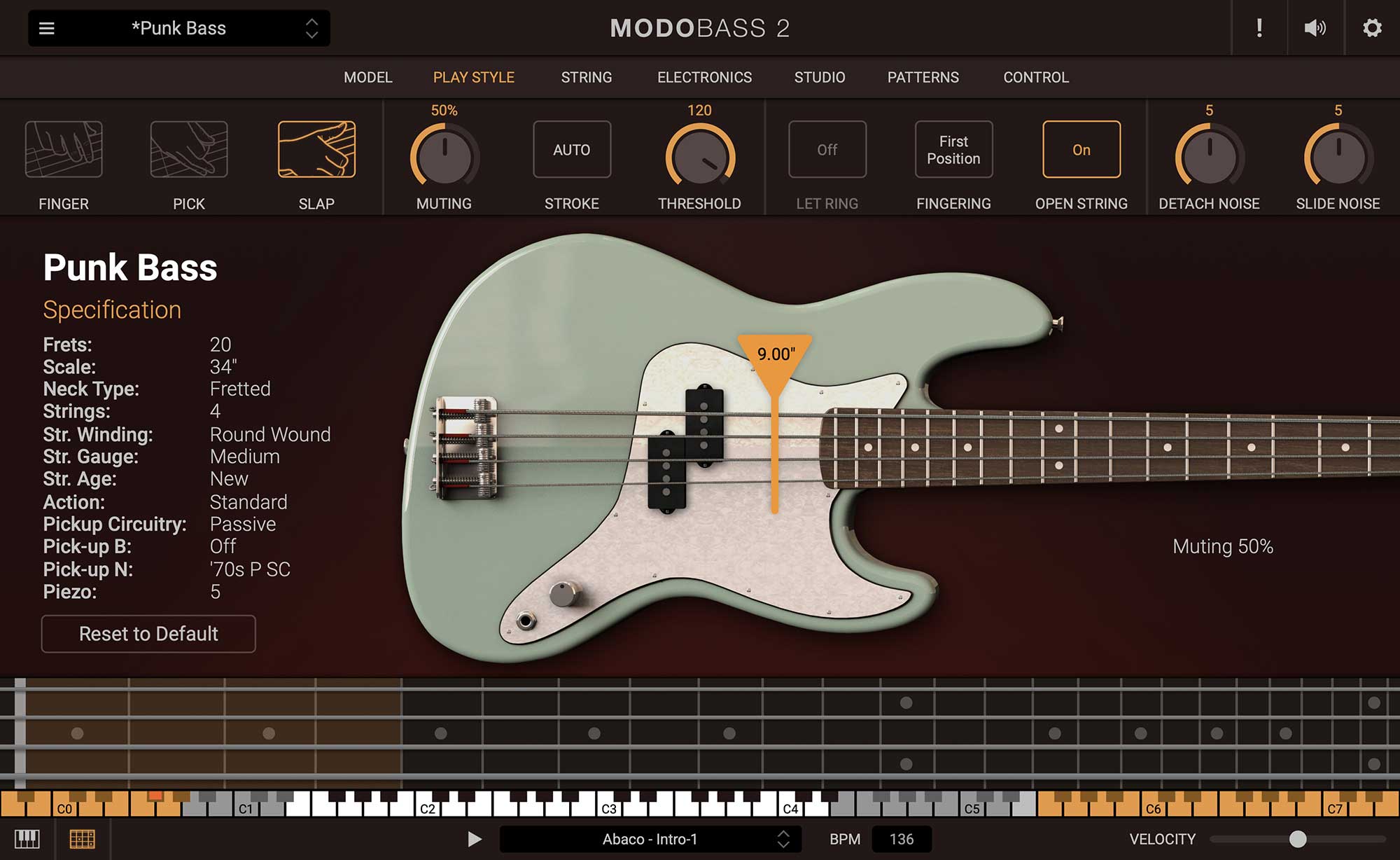The height and width of the screenshot is (860, 1400).
Task: Activate the Slap play style
Action: pyautogui.click(x=316, y=150)
